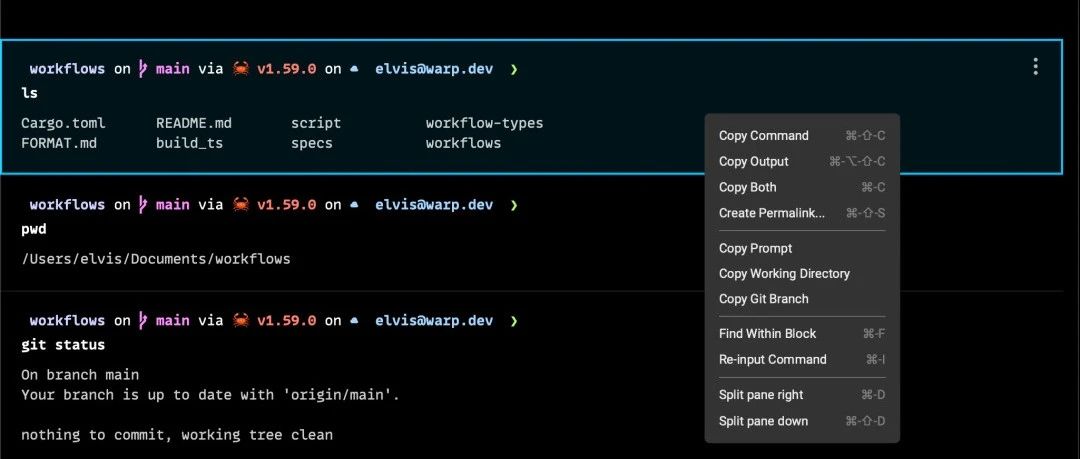Click the /Users/elvis/Documents/workflows output path
This screenshot has height=459, width=1080.
coord(156,259)
